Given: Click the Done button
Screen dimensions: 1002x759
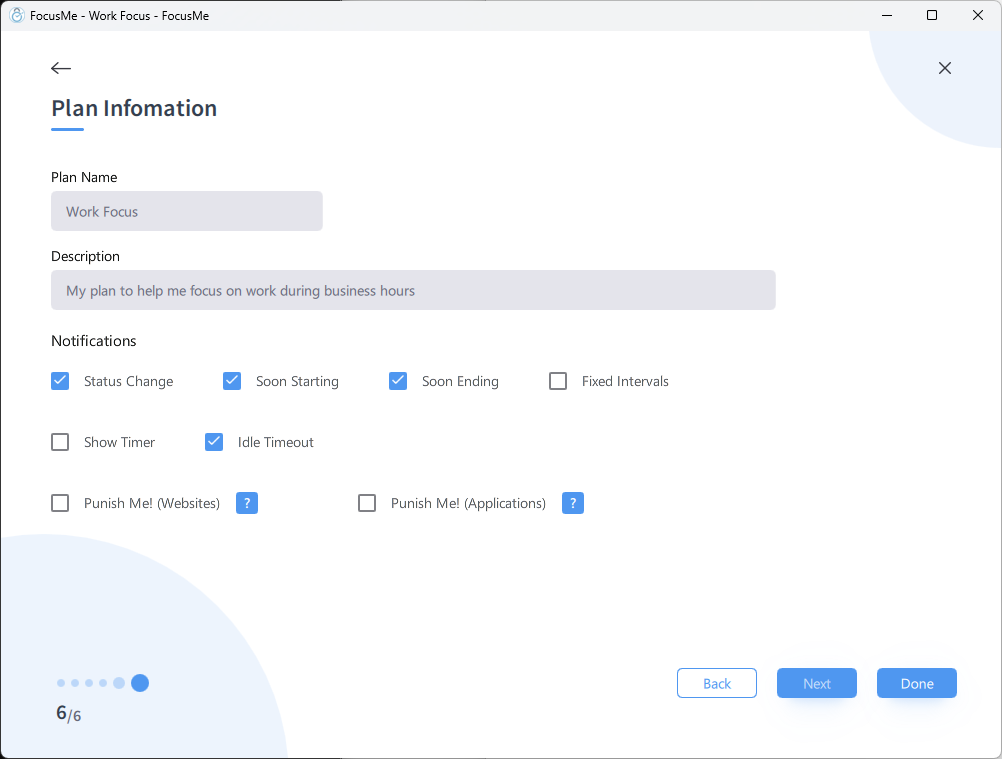Looking at the screenshot, I should 917,683.
